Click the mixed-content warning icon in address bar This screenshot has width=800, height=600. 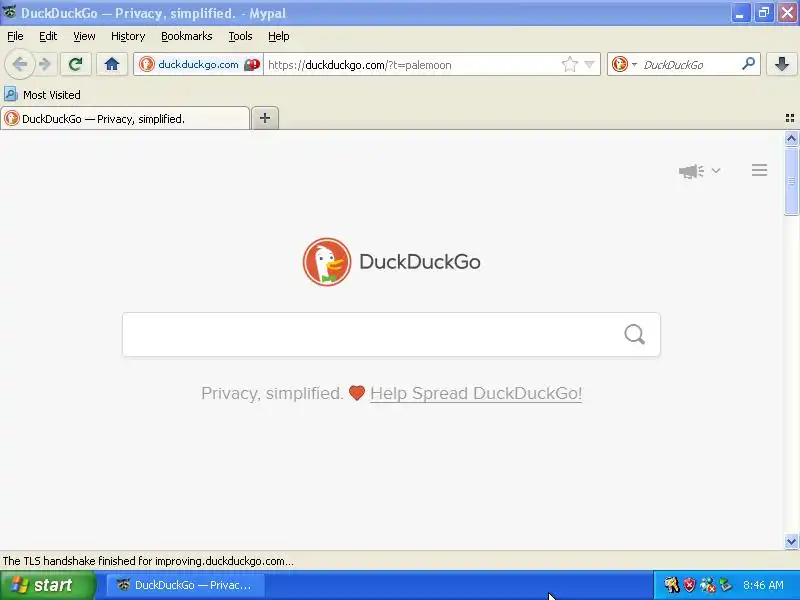pos(252,65)
